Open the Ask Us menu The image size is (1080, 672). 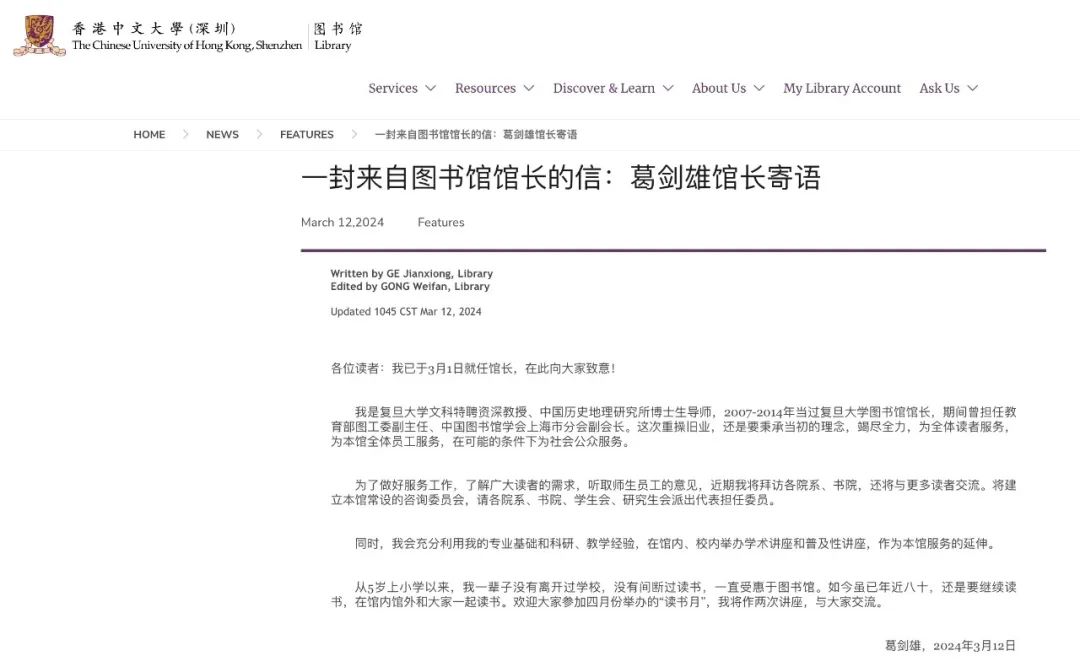[x=939, y=88]
